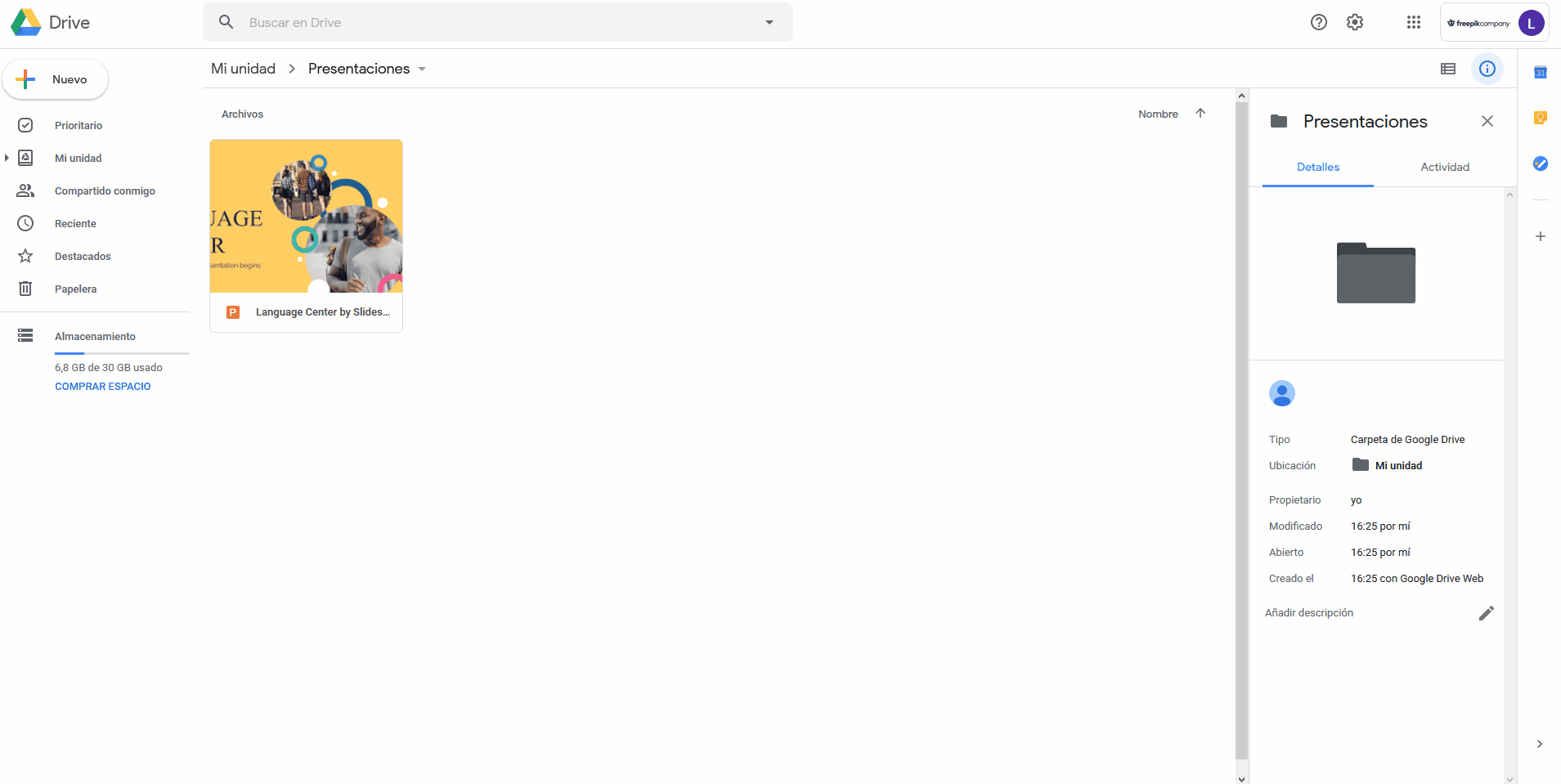Click the large folder preview icon
Image resolution: width=1561 pixels, height=784 pixels.
pos(1376,273)
